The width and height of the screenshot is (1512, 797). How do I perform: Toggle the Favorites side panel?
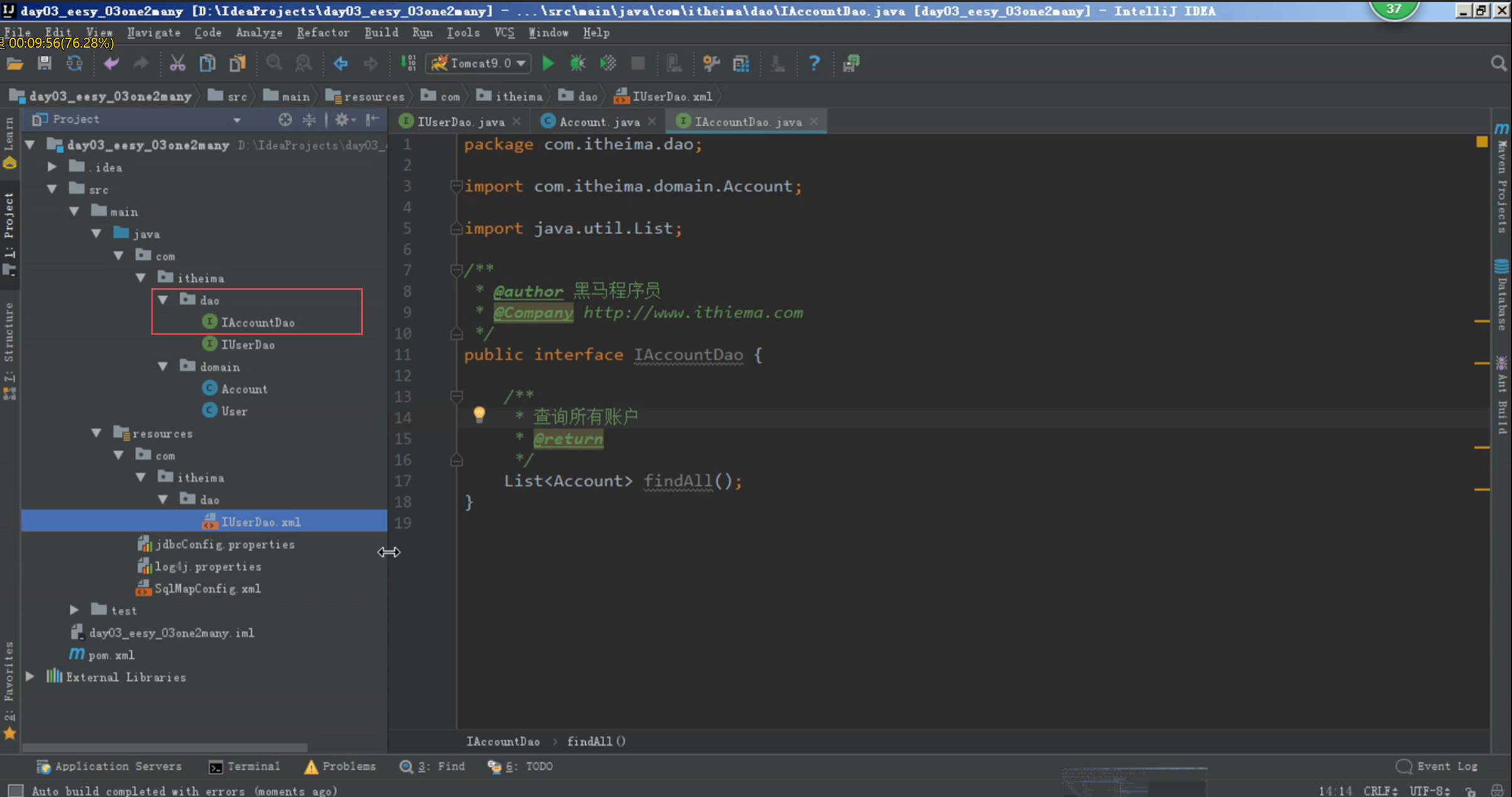pyautogui.click(x=9, y=684)
